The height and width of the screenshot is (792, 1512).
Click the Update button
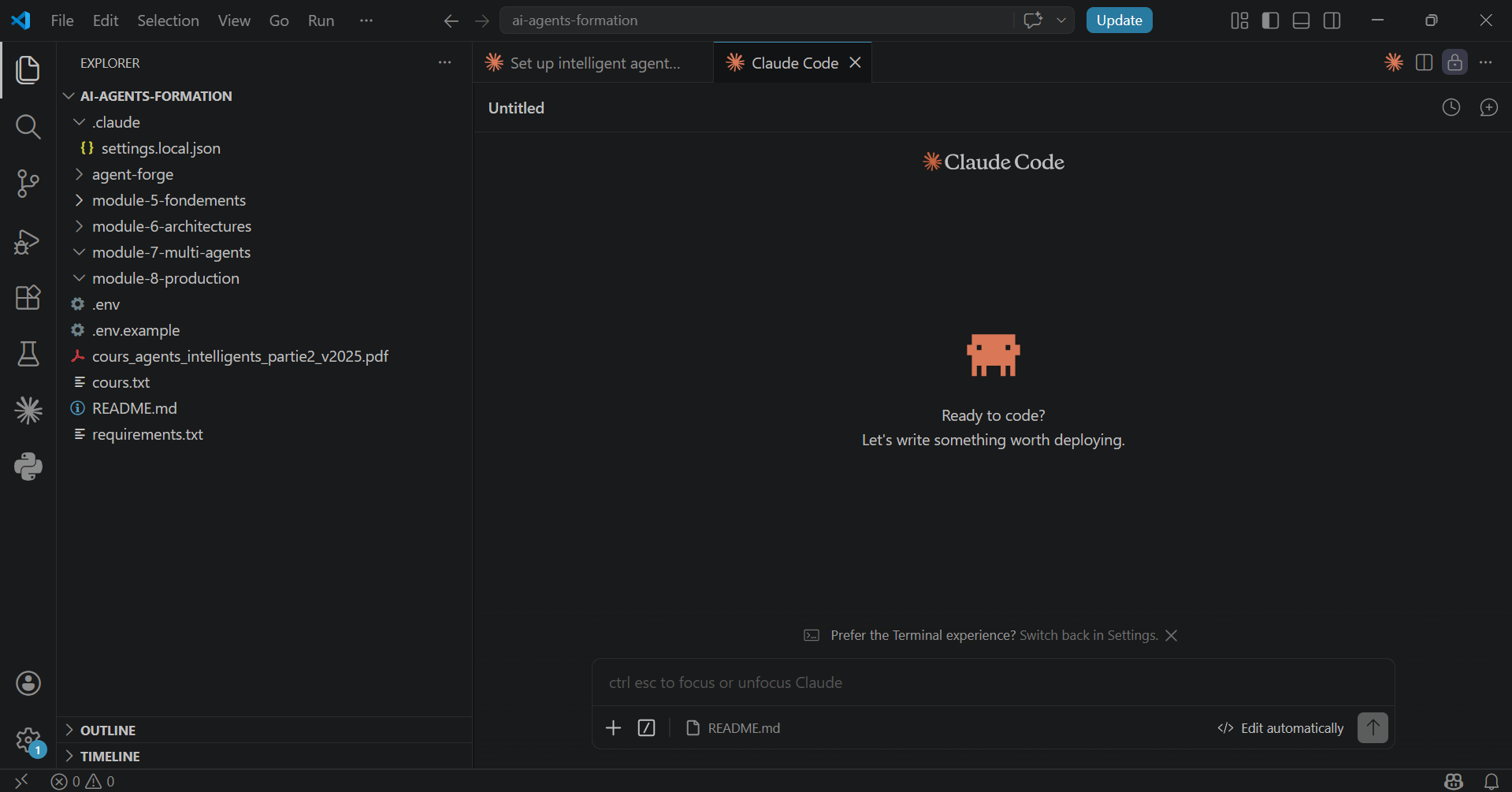coord(1119,20)
